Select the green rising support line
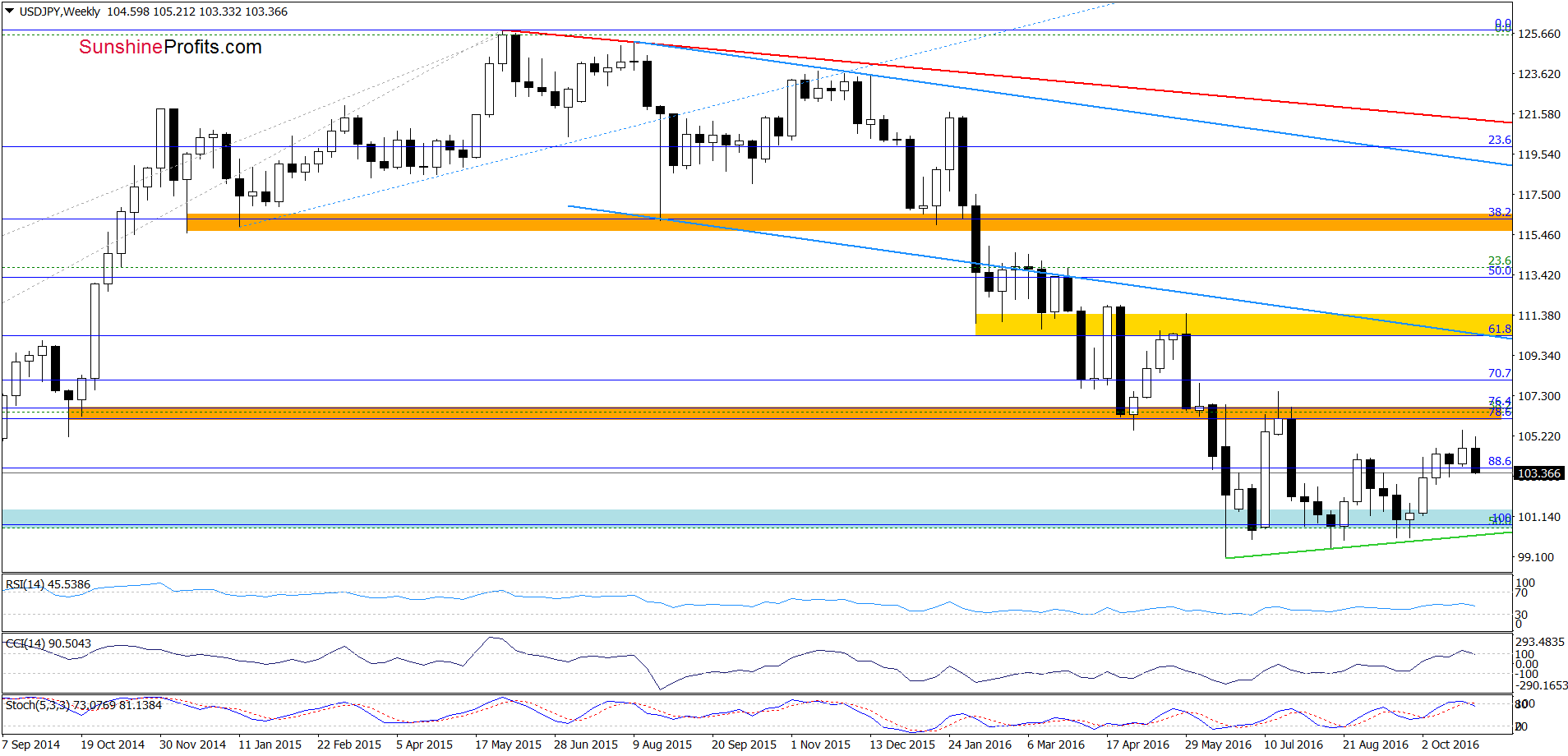 point(1368,545)
